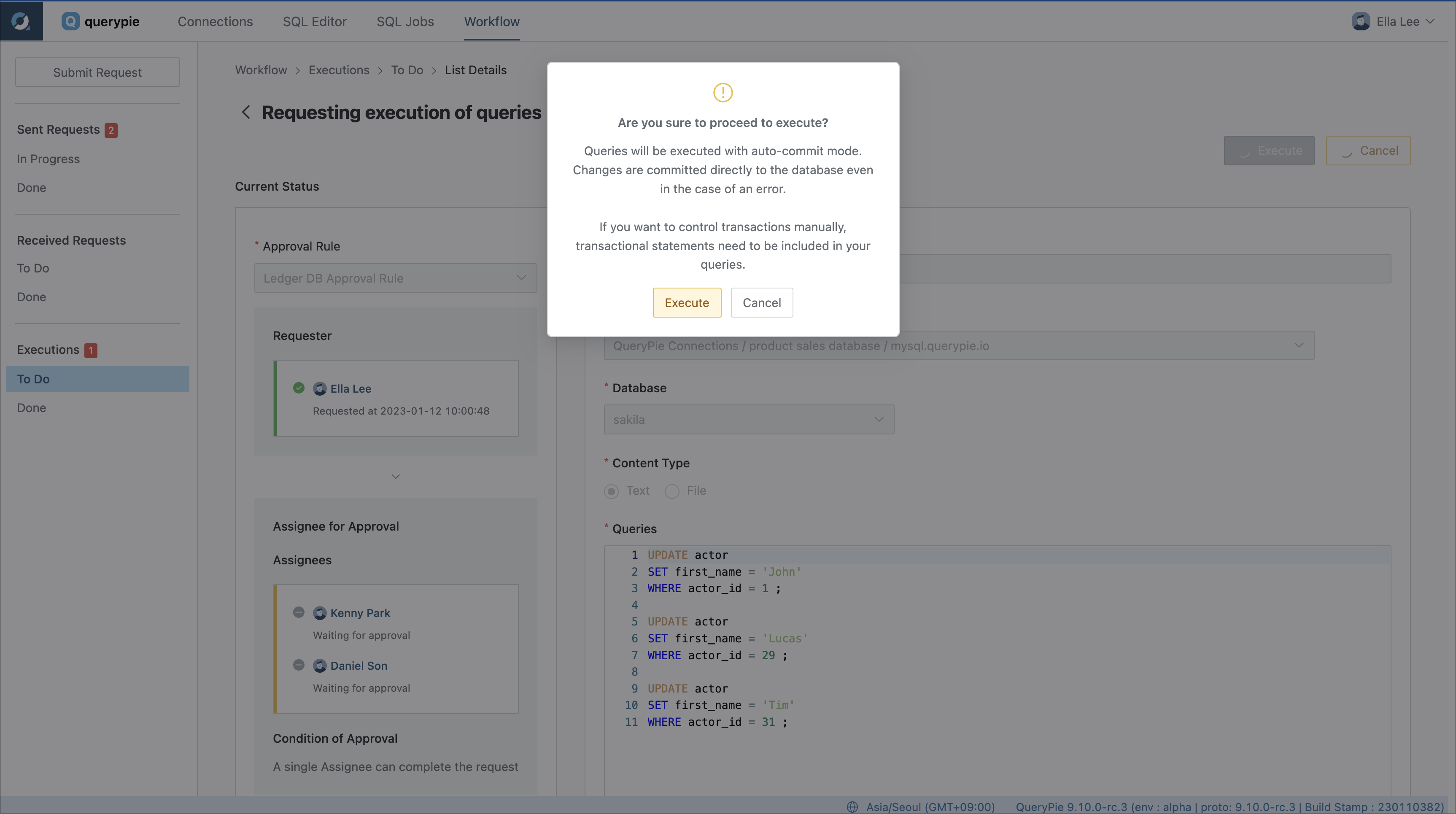Viewport: 1456px width, 814px height.
Task: Click the page-level Cancel button
Action: click(1368, 151)
